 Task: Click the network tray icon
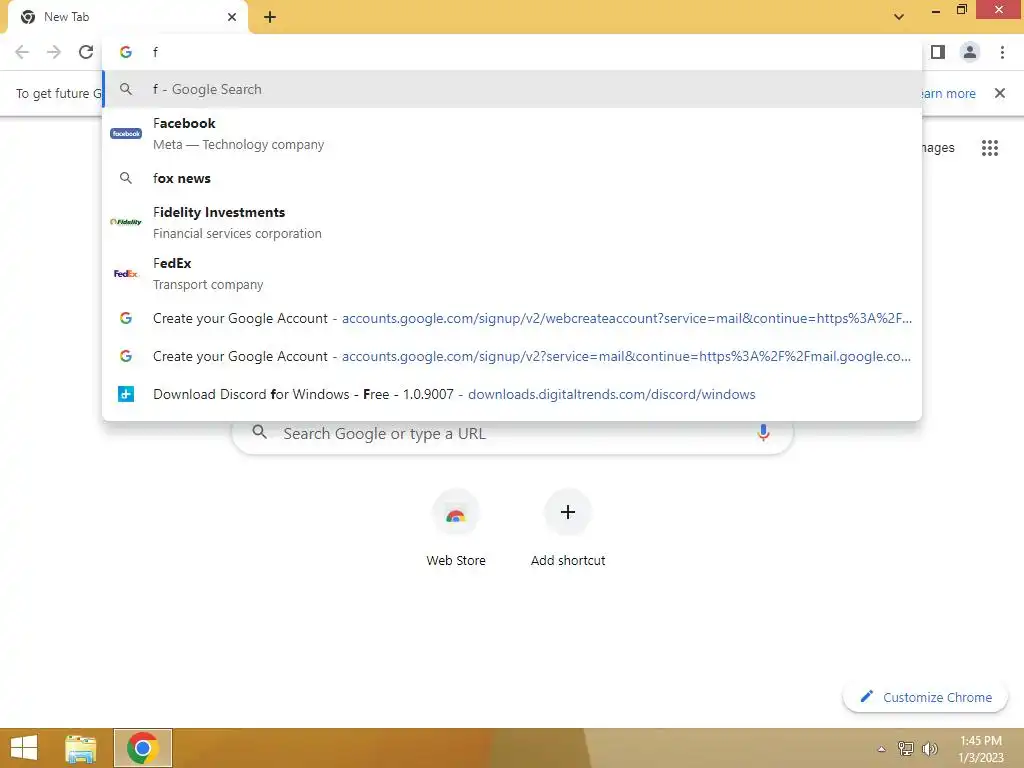(x=906, y=748)
